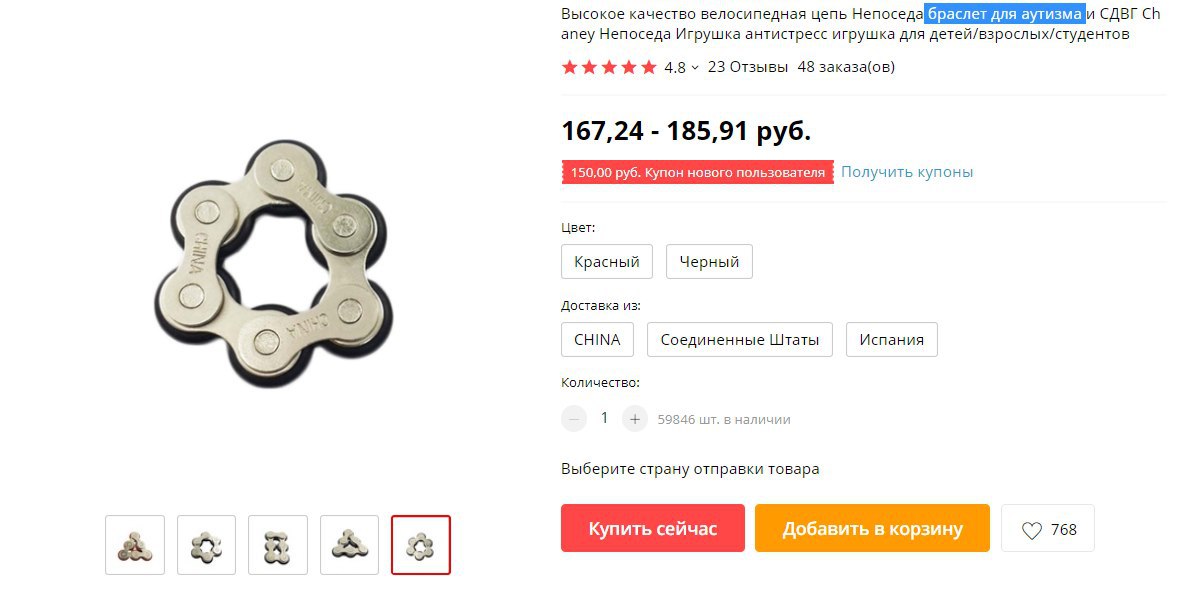
Task: Increase quantity with the plus button
Action: [635, 419]
